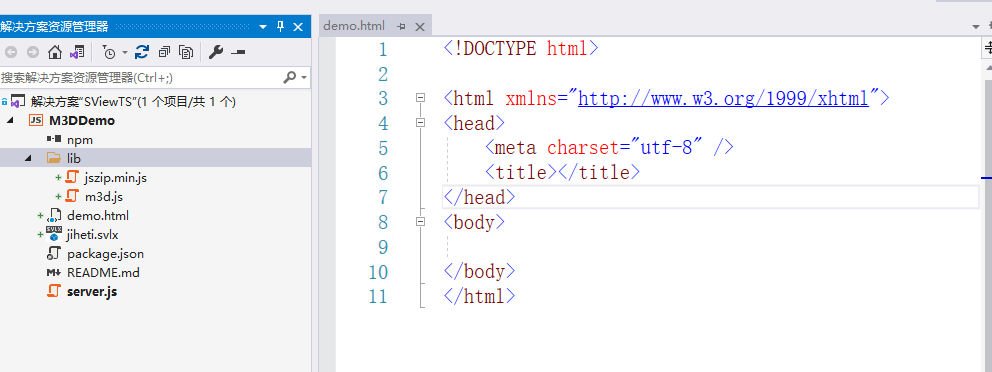
Task: Click the blue sync/refresh arrows icon
Action: click(x=142, y=52)
